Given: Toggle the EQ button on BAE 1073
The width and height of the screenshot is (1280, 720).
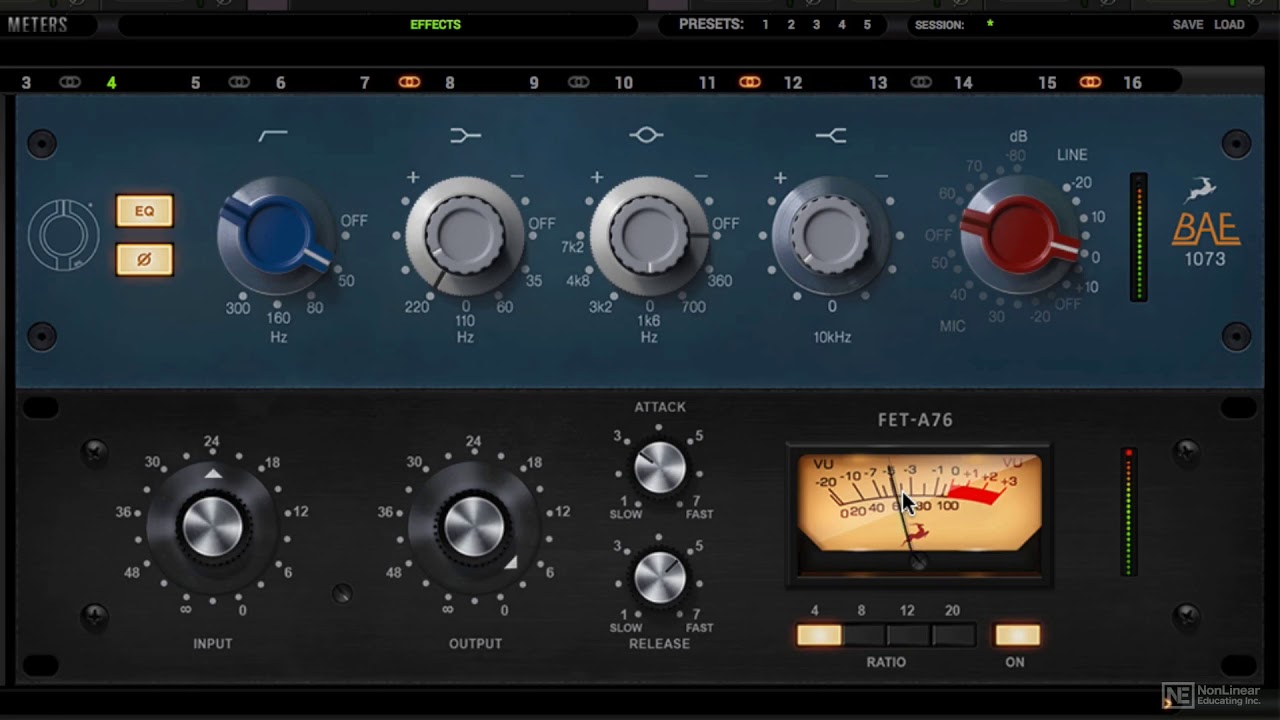Looking at the screenshot, I should click(x=145, y=211).
